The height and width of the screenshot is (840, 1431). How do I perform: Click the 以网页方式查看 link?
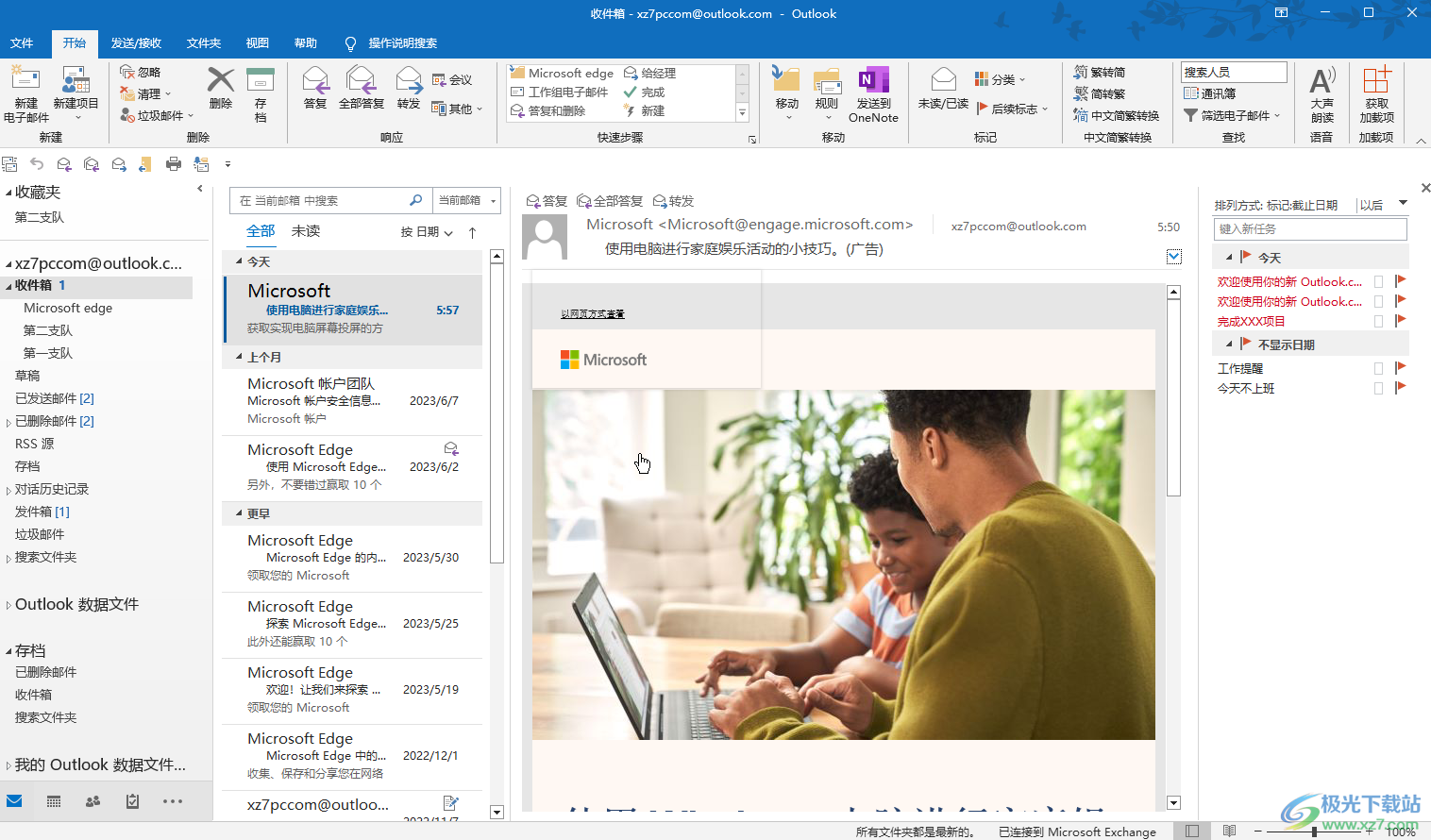[592, 314]
